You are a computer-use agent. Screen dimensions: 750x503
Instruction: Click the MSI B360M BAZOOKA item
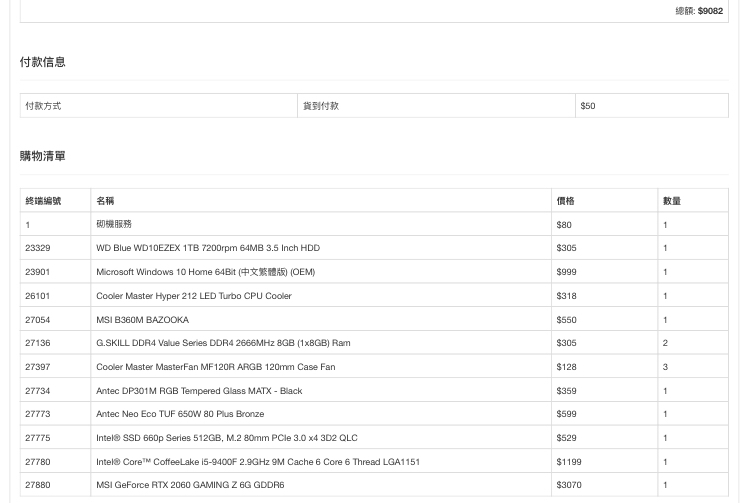[143, 319]
